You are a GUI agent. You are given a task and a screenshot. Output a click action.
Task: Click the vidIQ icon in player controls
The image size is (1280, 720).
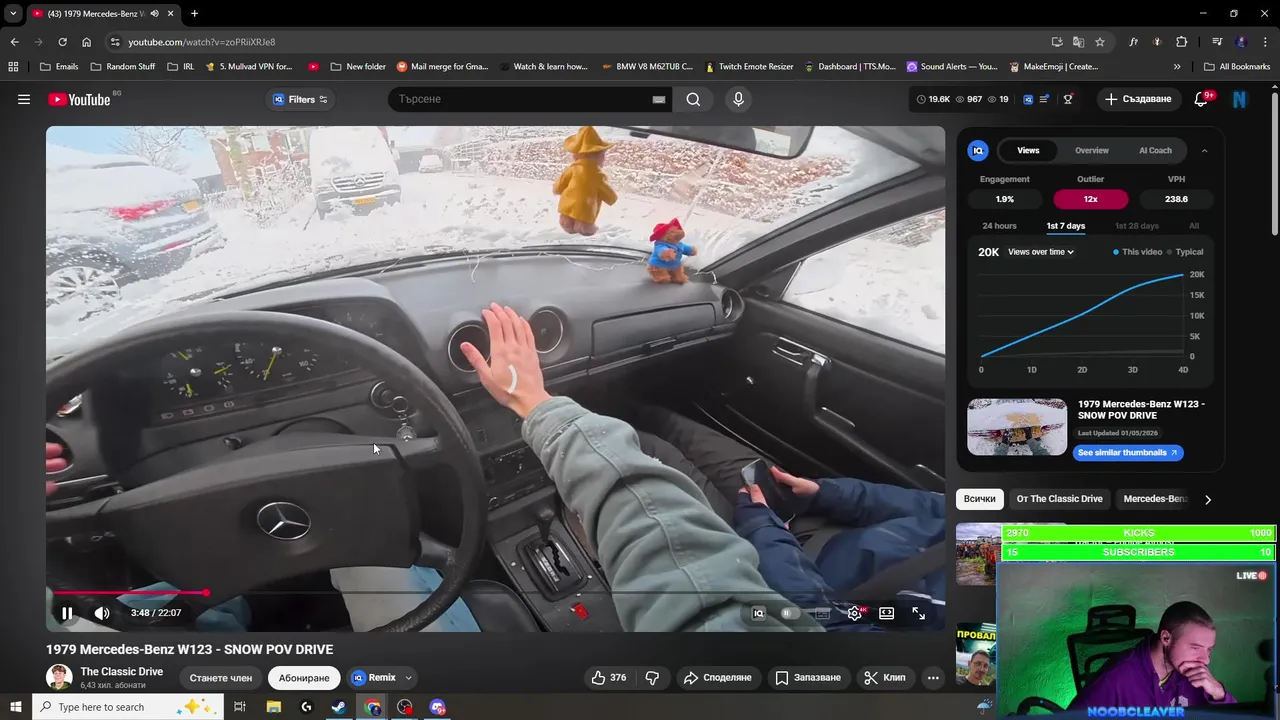758,613
